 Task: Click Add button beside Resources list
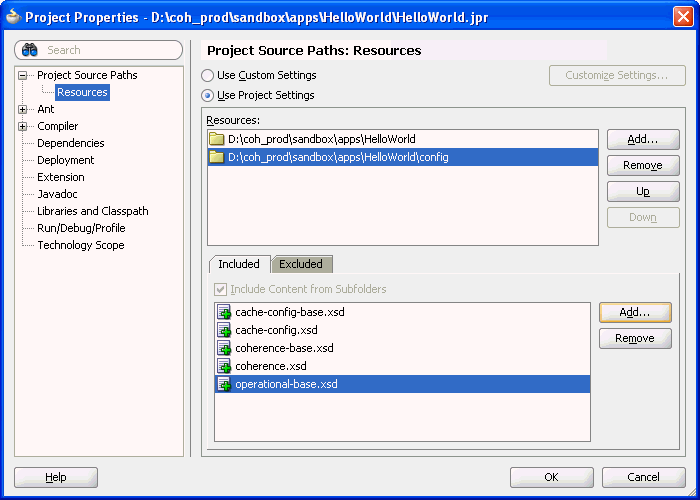pyautogui.click(x=643, y=139)
